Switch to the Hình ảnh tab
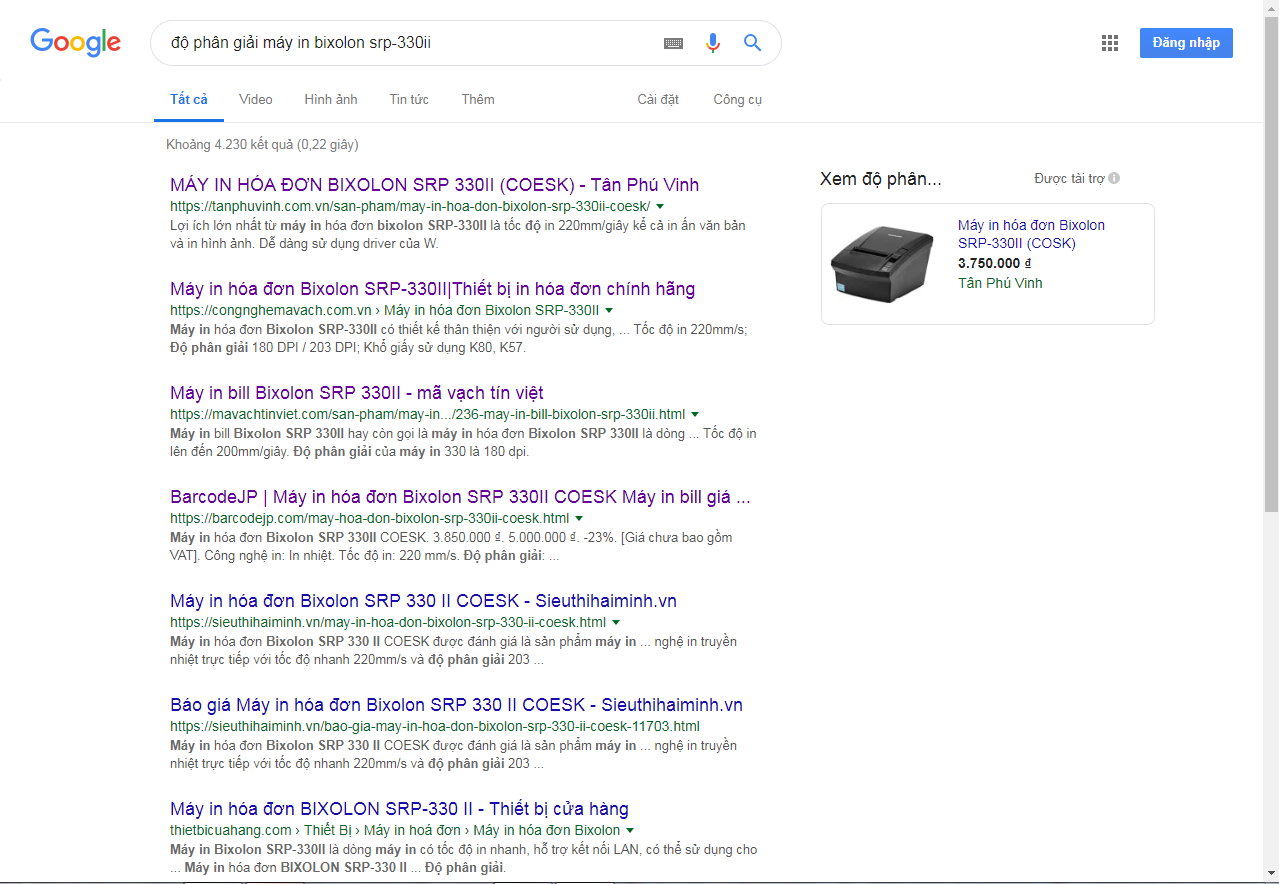This screenshot has height=884, width=1279. (x=331, y=99)
